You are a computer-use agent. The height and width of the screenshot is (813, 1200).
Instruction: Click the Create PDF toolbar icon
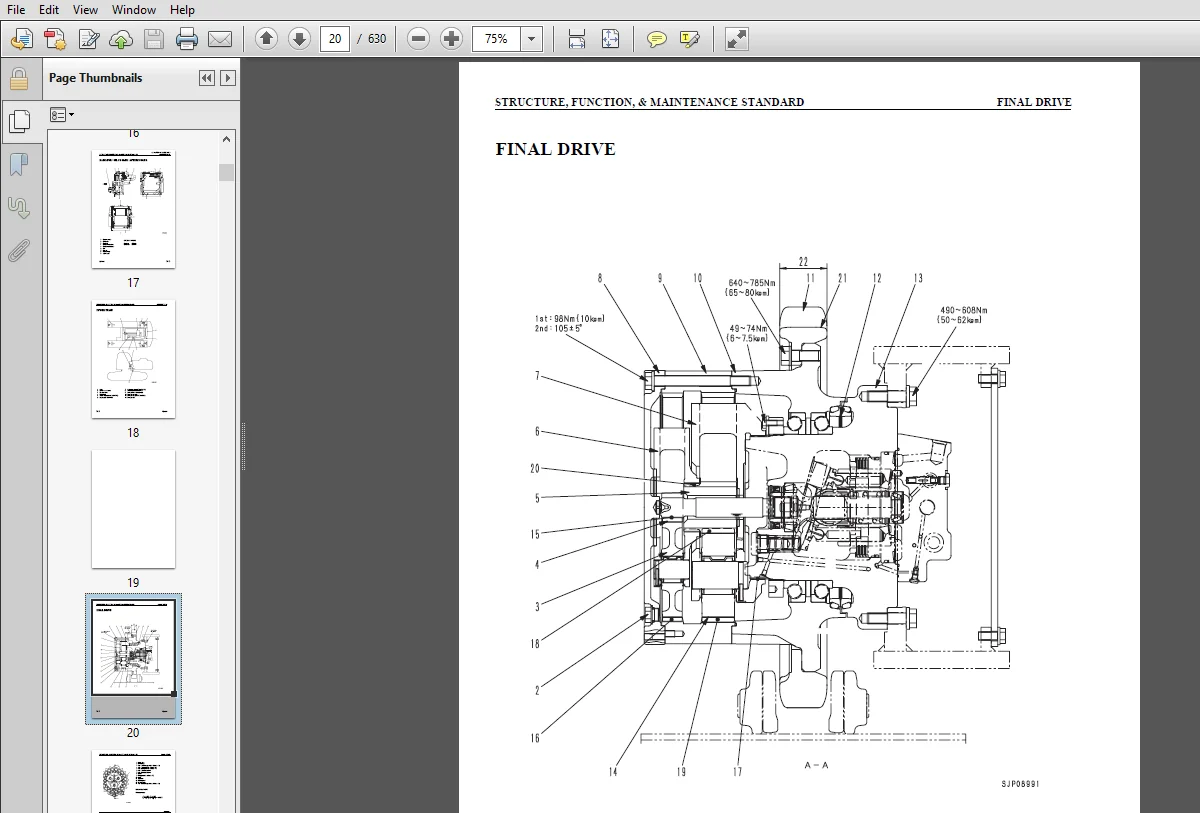point(21,39)
